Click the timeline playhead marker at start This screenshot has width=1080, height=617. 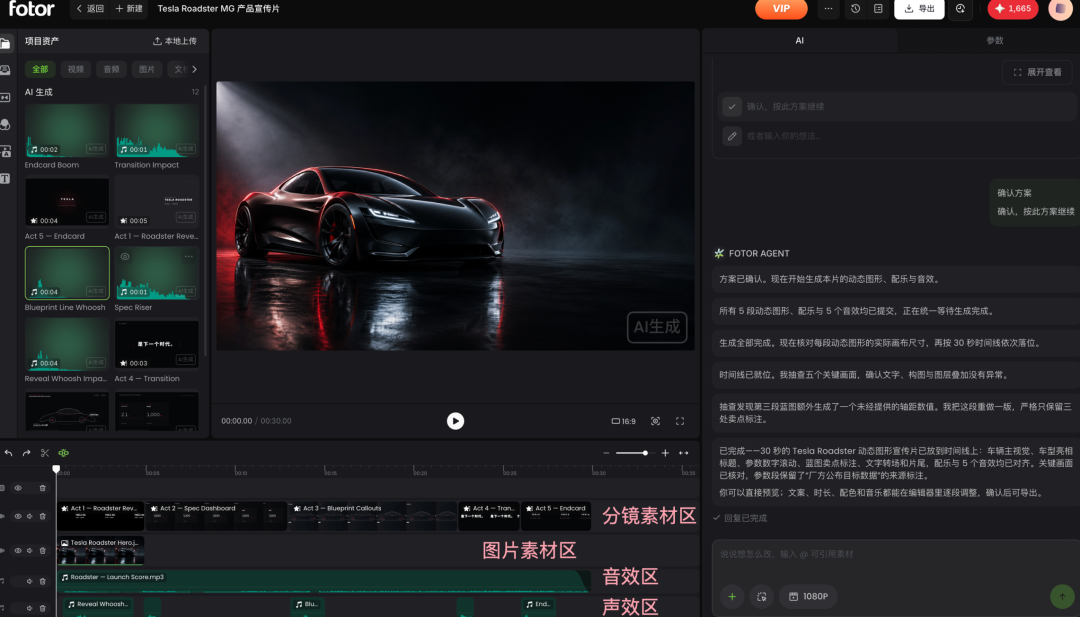(x=56, y=469)
